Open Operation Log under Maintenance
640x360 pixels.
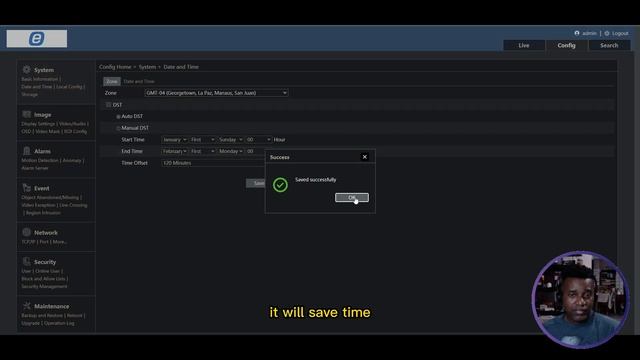click(59, 323)
